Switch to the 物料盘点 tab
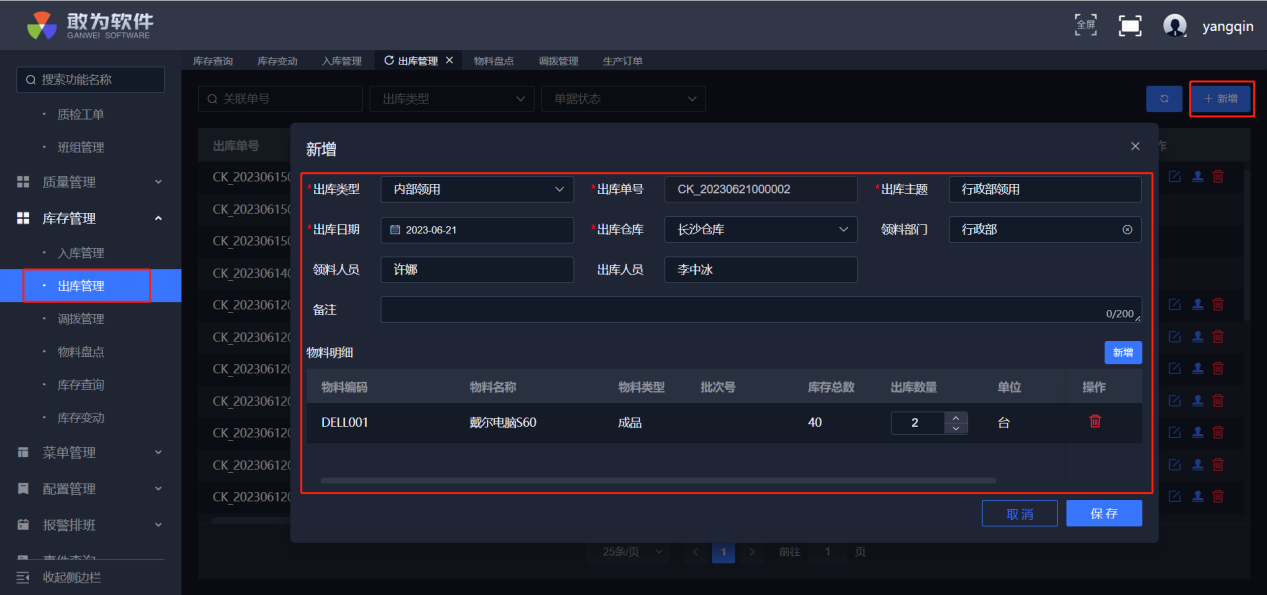This screenshot has height=595, width=1267. pos(493,61)
